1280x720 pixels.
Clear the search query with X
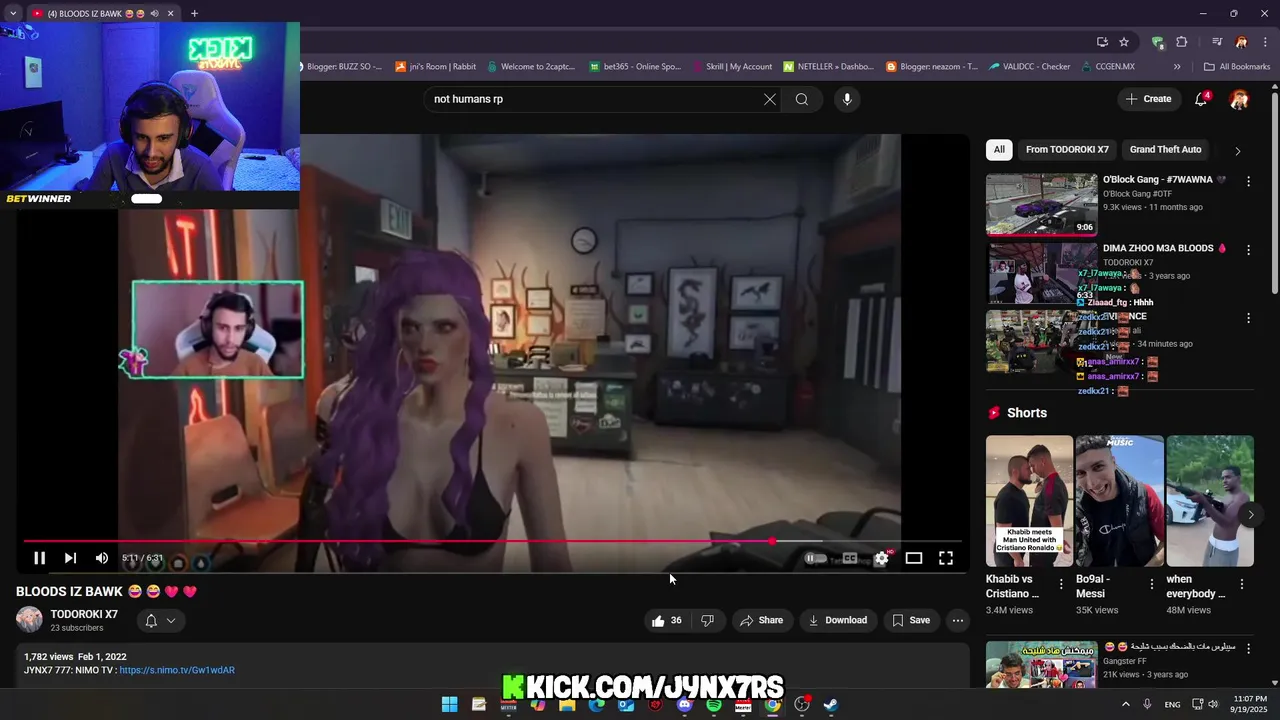tap(769, 99)
